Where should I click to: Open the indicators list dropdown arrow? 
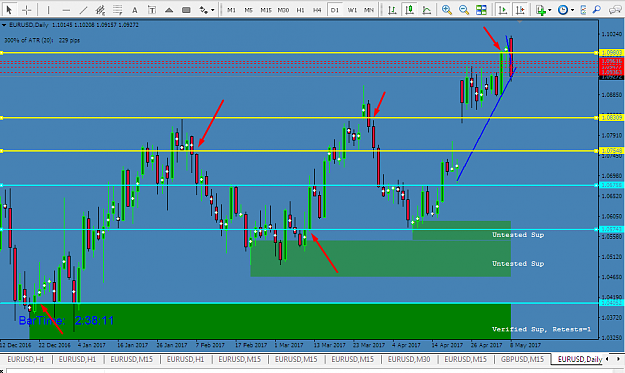[549, 10]
